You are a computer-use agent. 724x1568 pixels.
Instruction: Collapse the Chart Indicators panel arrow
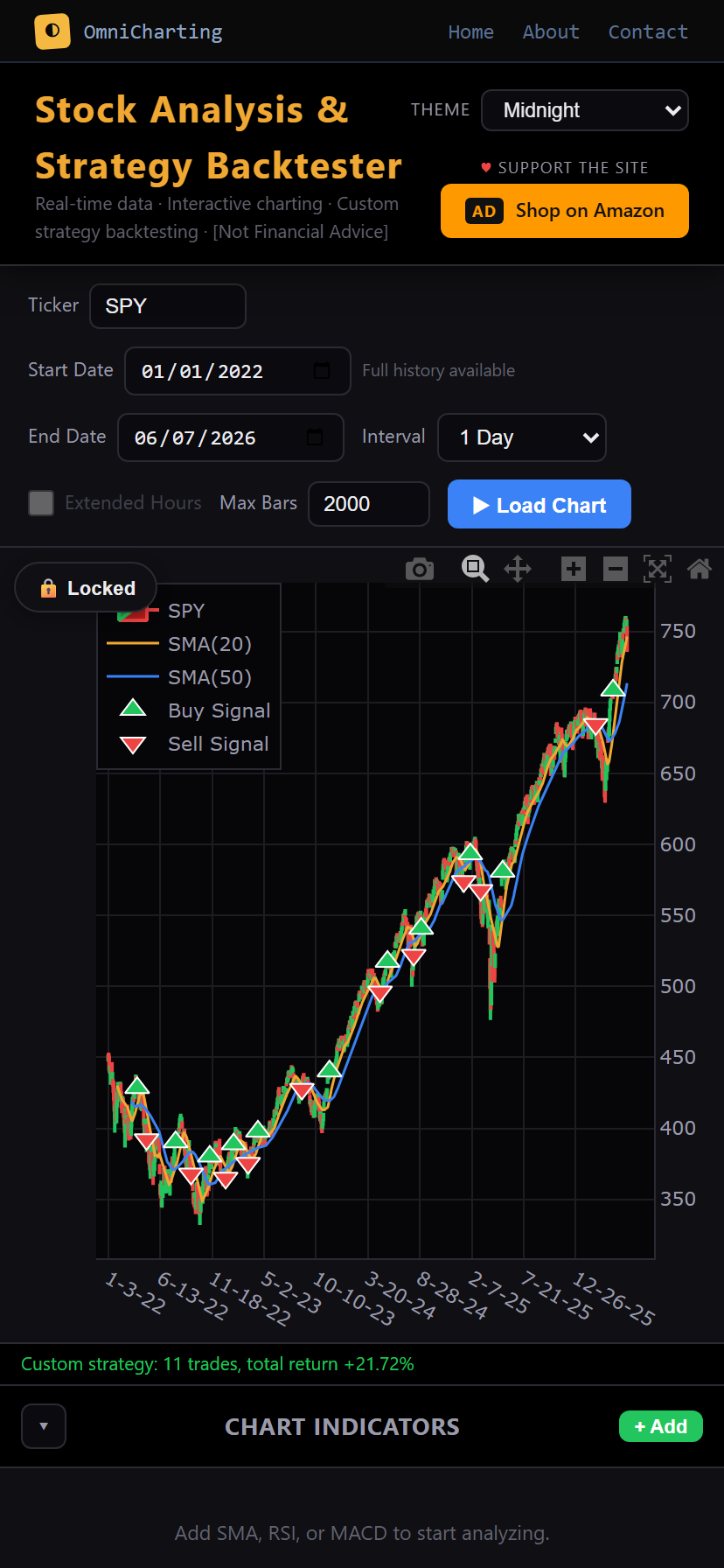(44, 1426)
